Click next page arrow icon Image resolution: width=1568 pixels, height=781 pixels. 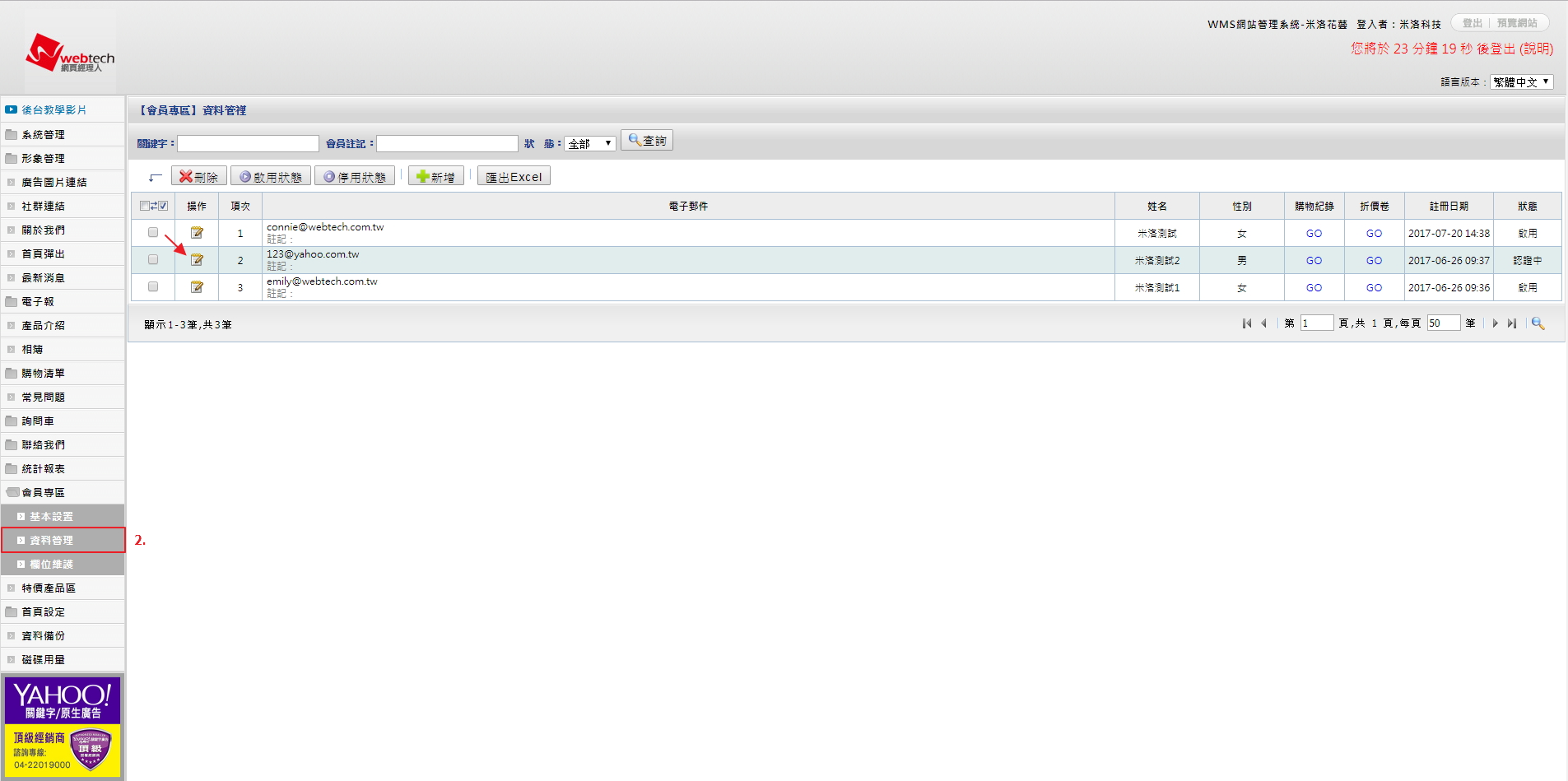(x=1496, y=323)
